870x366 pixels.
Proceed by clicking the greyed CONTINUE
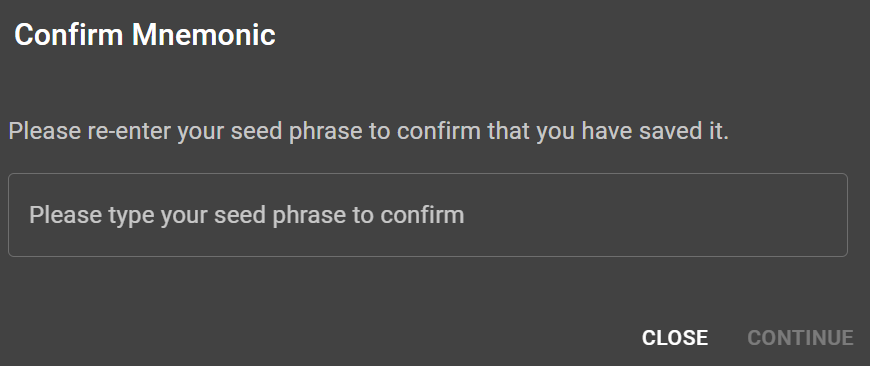tap(800, 338)
